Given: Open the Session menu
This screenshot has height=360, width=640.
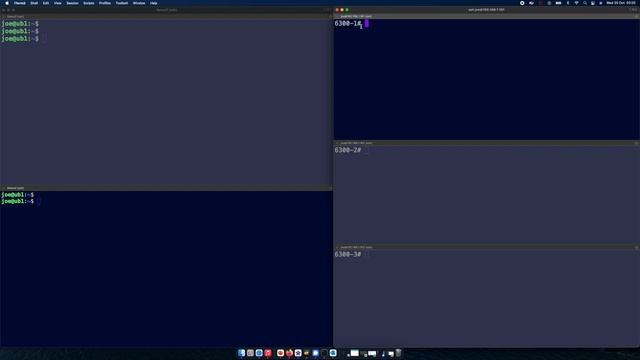Looking at the screenshot, I should pos(72,3).
